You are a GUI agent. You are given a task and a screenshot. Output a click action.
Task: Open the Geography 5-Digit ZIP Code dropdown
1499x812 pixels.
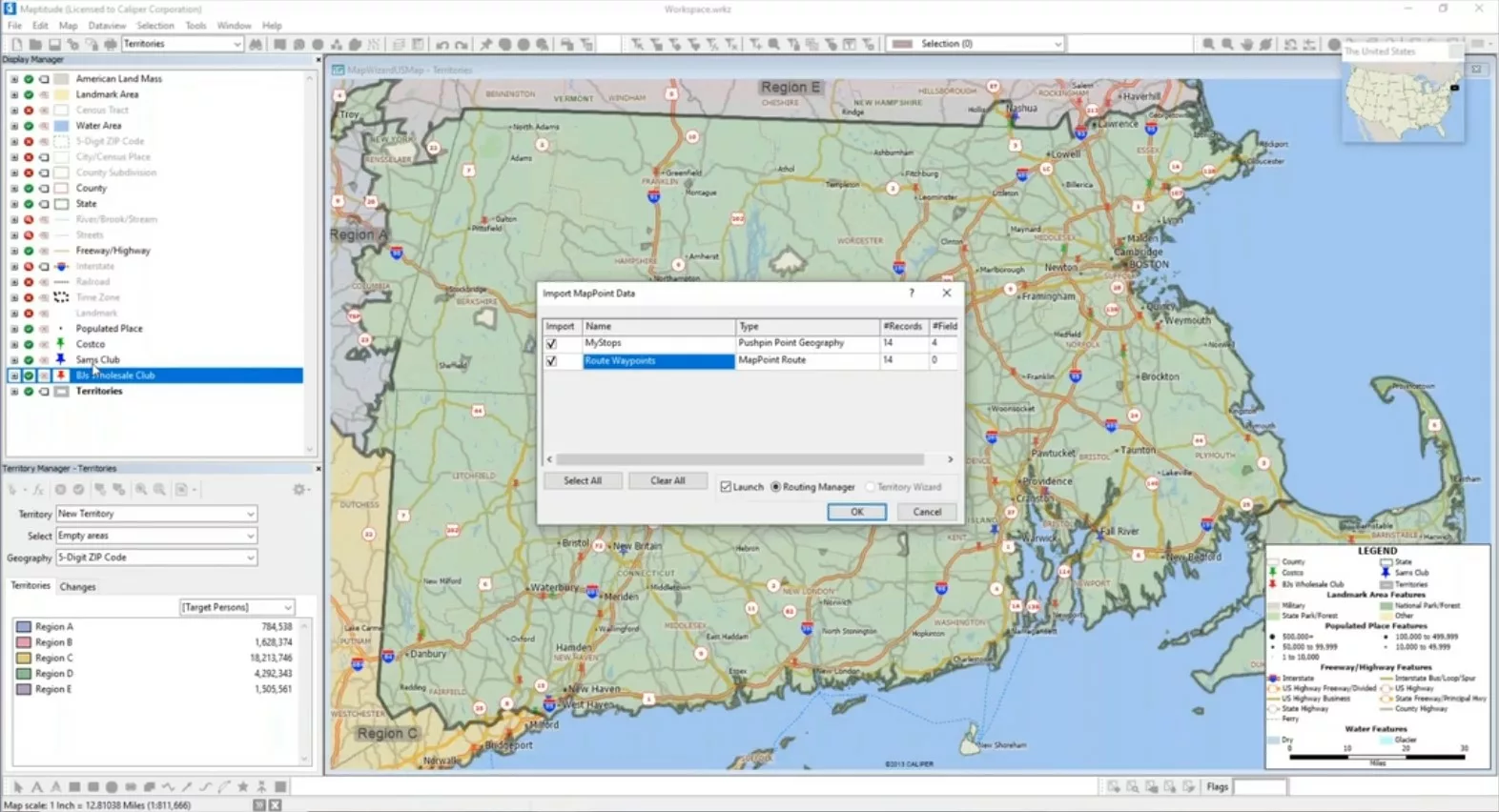click(x=251, y=558)
